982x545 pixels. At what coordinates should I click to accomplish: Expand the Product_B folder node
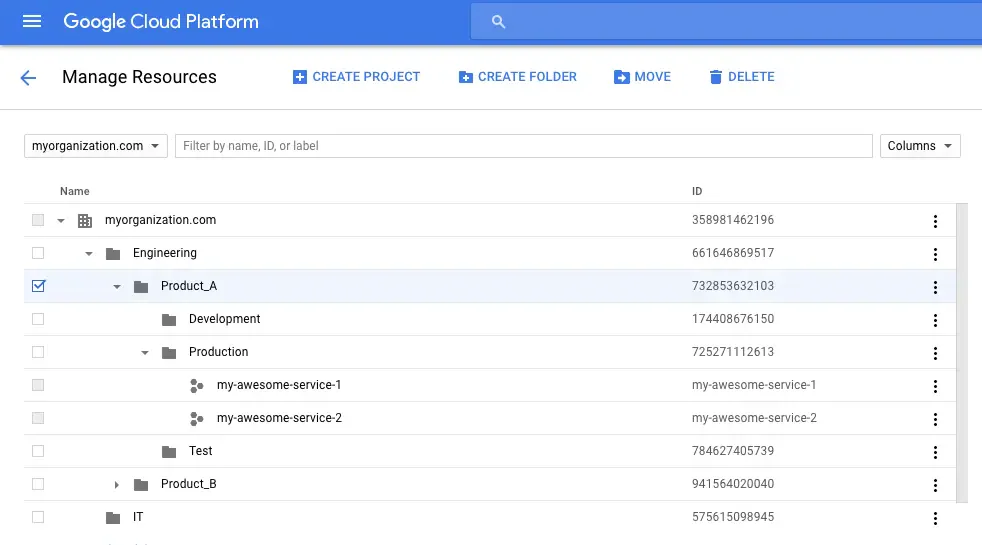pos(116,485)
